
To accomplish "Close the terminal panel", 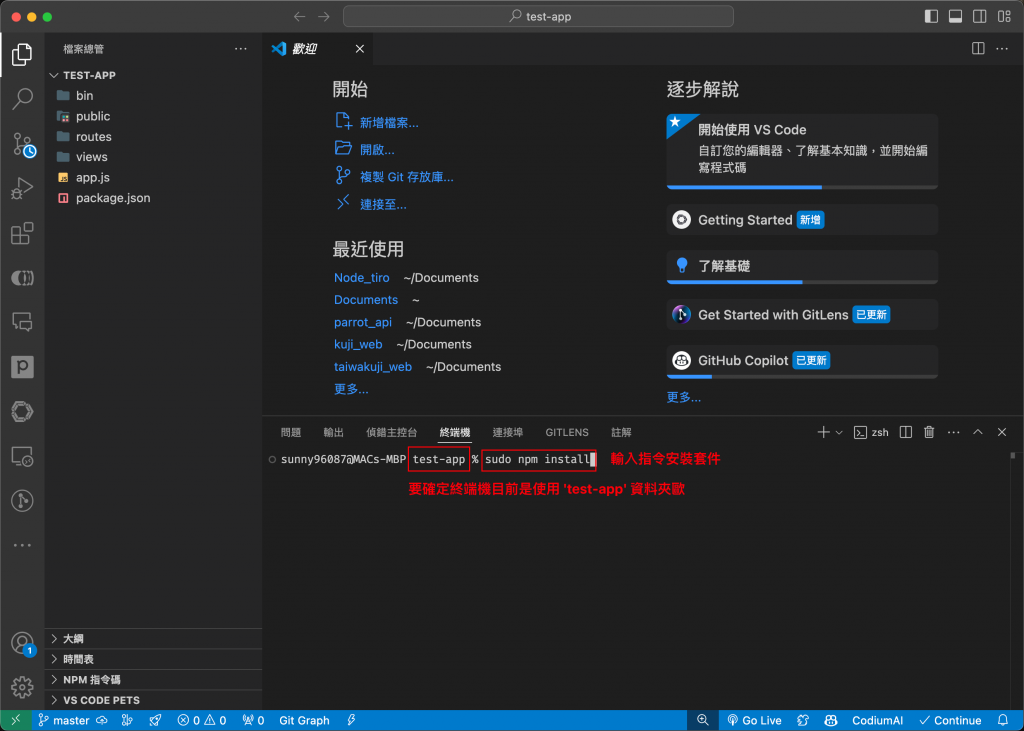I will [1002, 432].
